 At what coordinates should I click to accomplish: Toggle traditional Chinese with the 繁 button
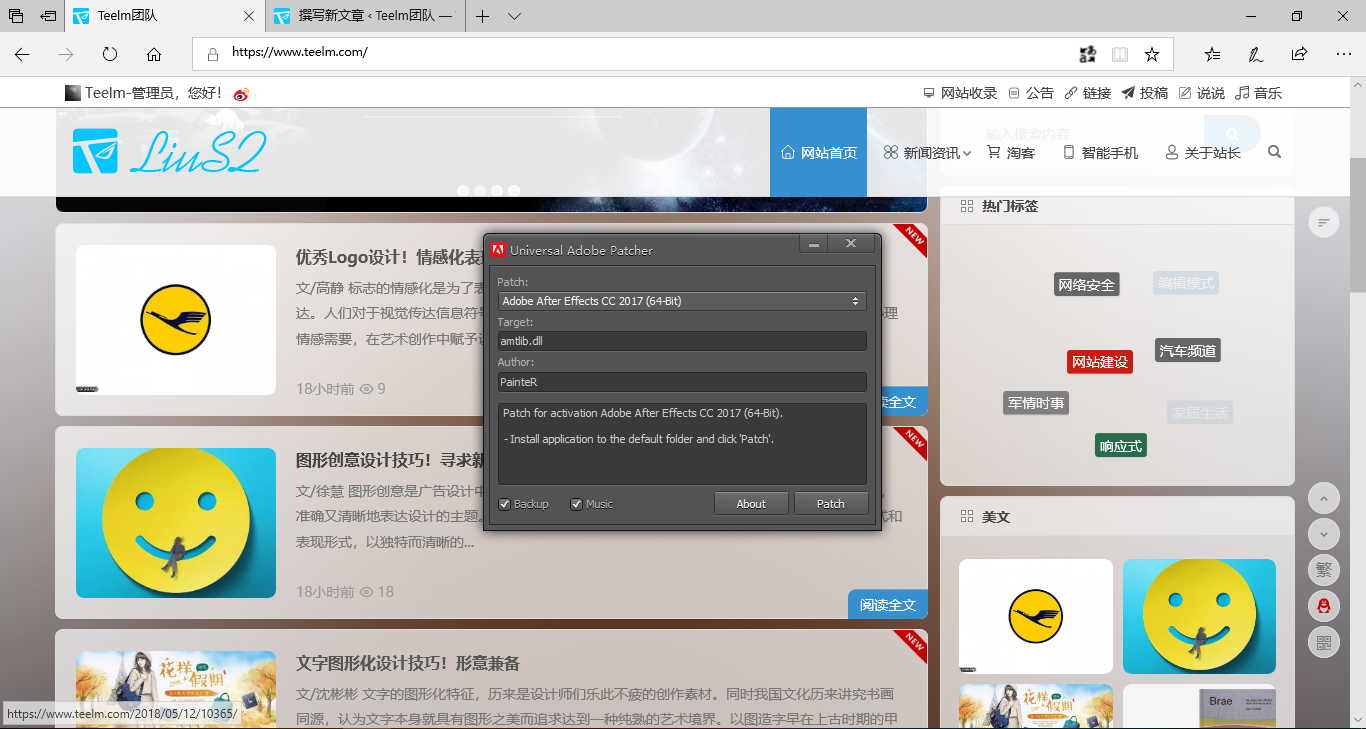click(x=1323, y=570)
